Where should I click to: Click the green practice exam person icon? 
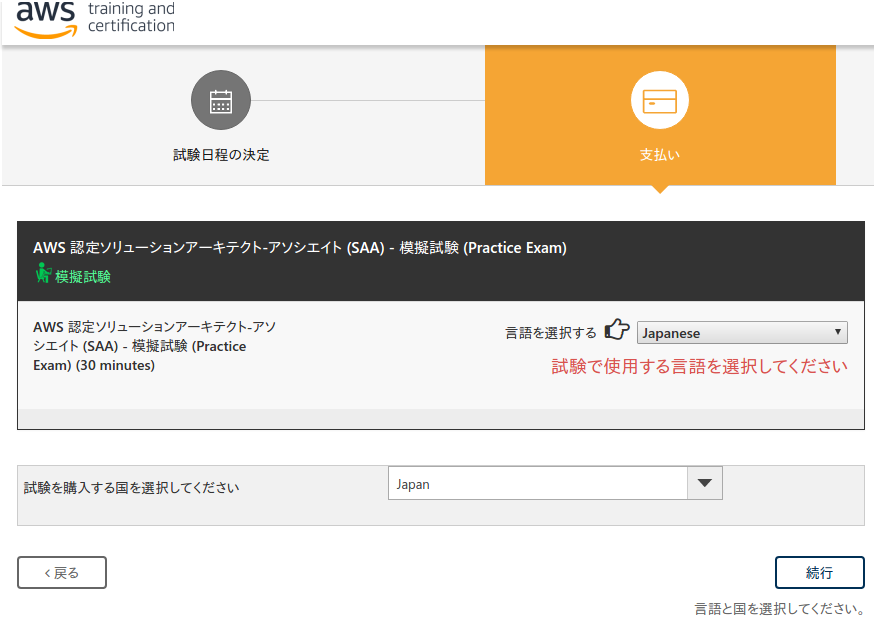[x=43, y=273]
